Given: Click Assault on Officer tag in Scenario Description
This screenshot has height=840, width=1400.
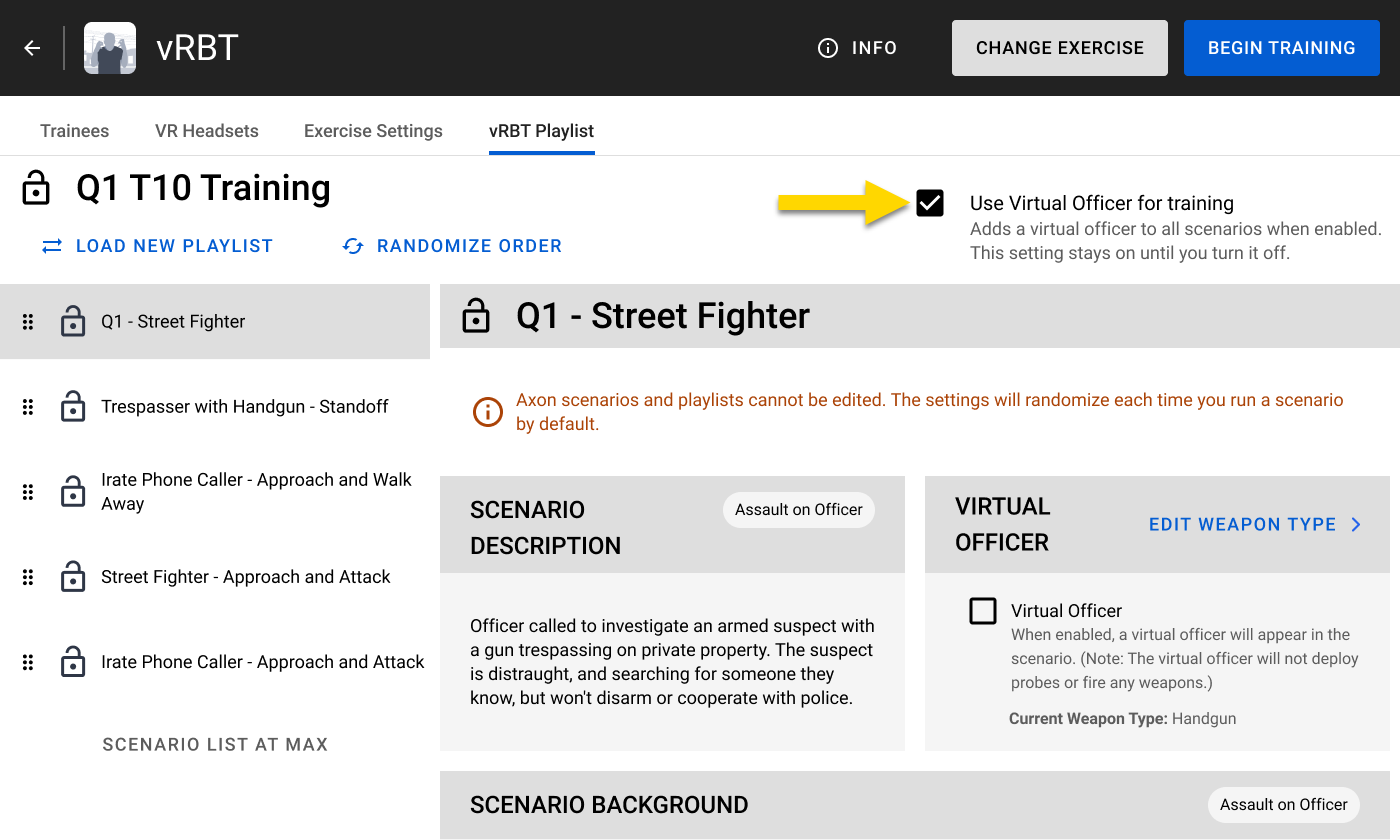Looking at the screenshot, I should [798, 510].
